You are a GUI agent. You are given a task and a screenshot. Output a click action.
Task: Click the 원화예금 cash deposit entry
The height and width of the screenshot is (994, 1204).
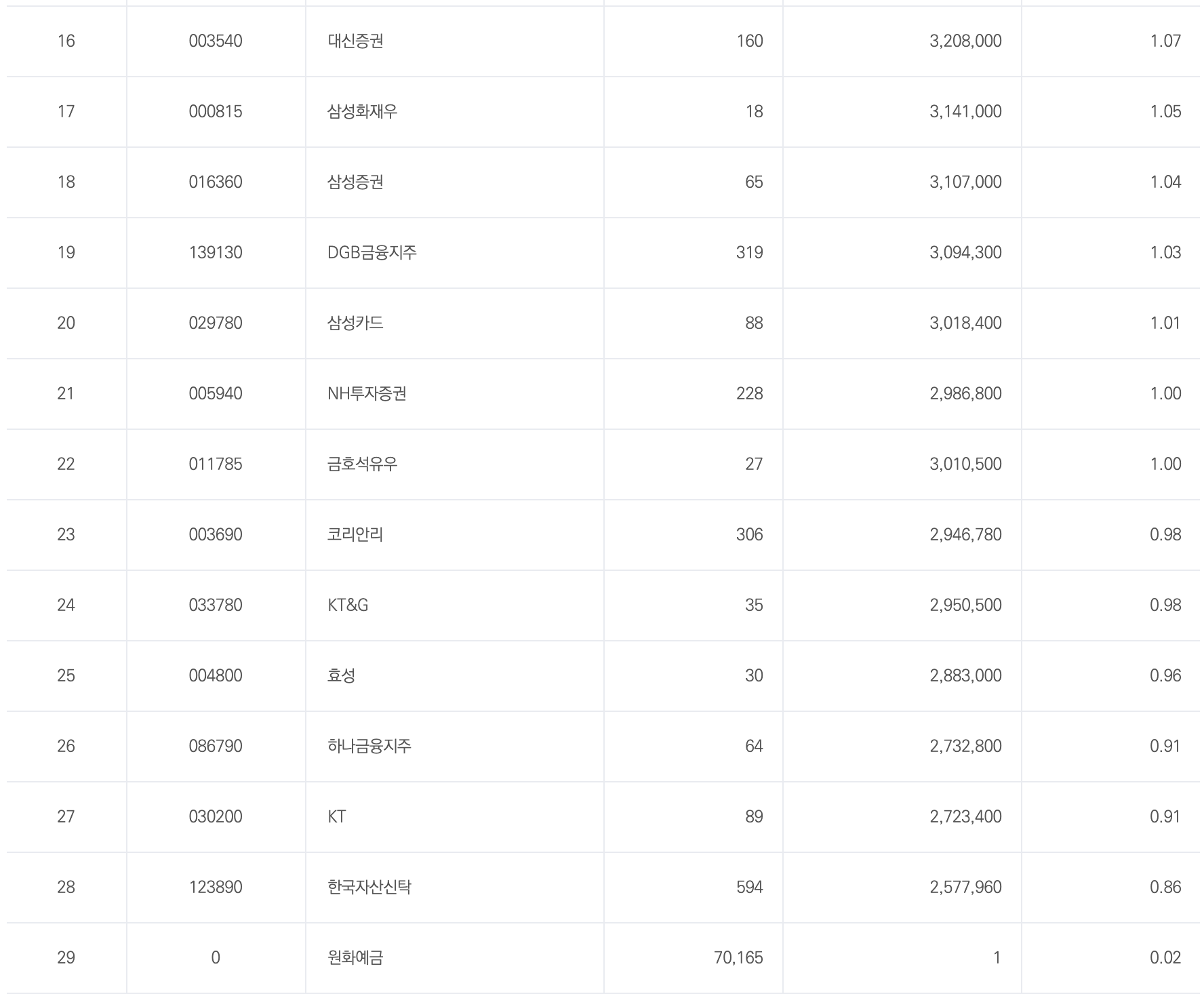pos(355,958)
